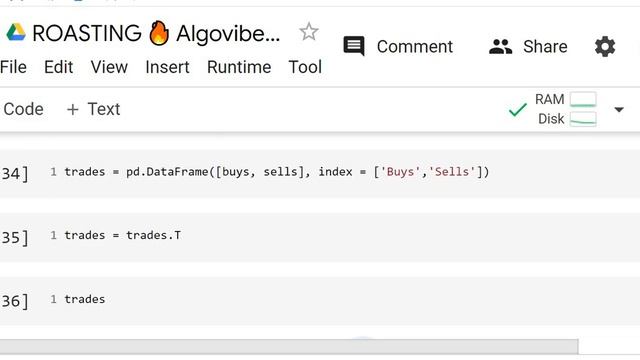The image size is (640, 360).
Task: Run cell 36 via its bracket
Action: click(x=15, y=301)
